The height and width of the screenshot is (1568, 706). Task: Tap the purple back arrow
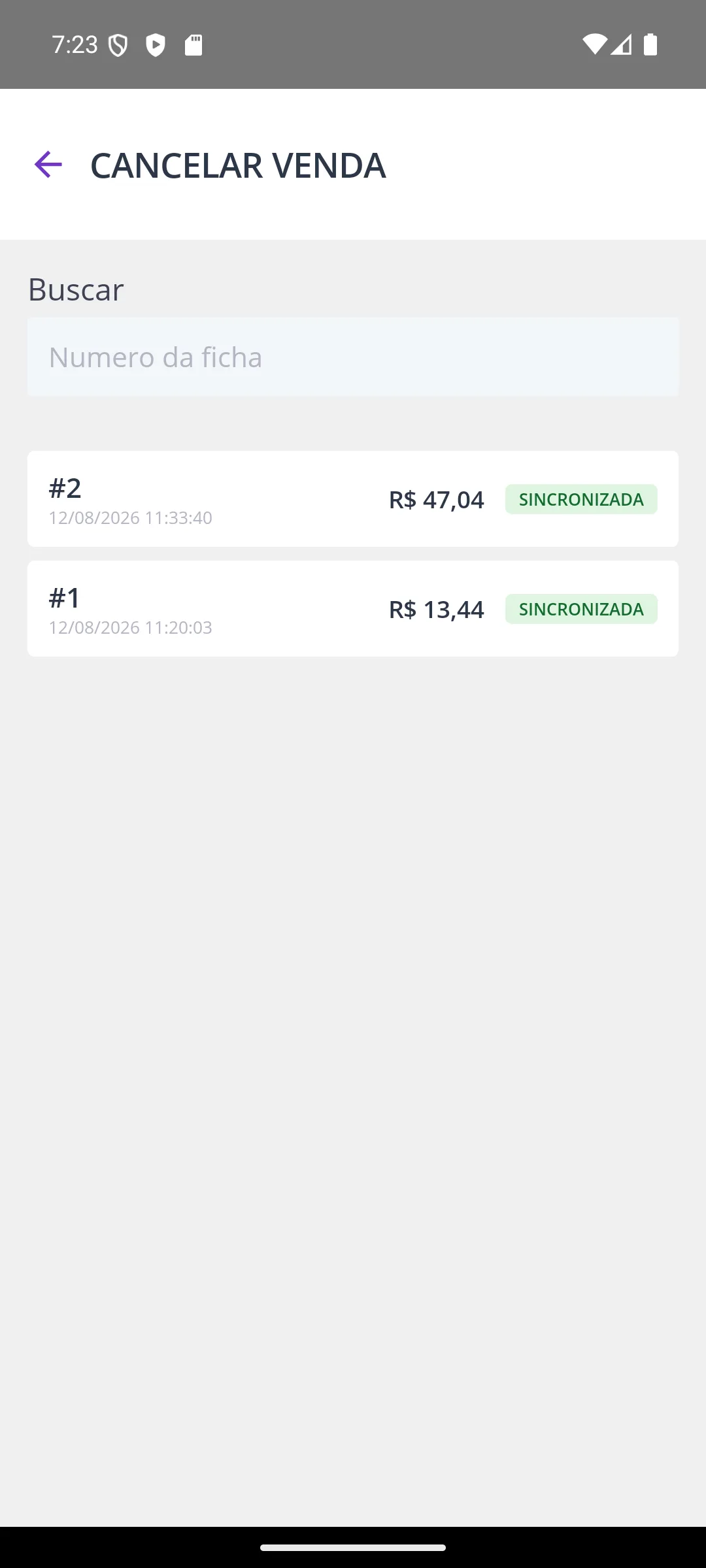pos(48,164)
